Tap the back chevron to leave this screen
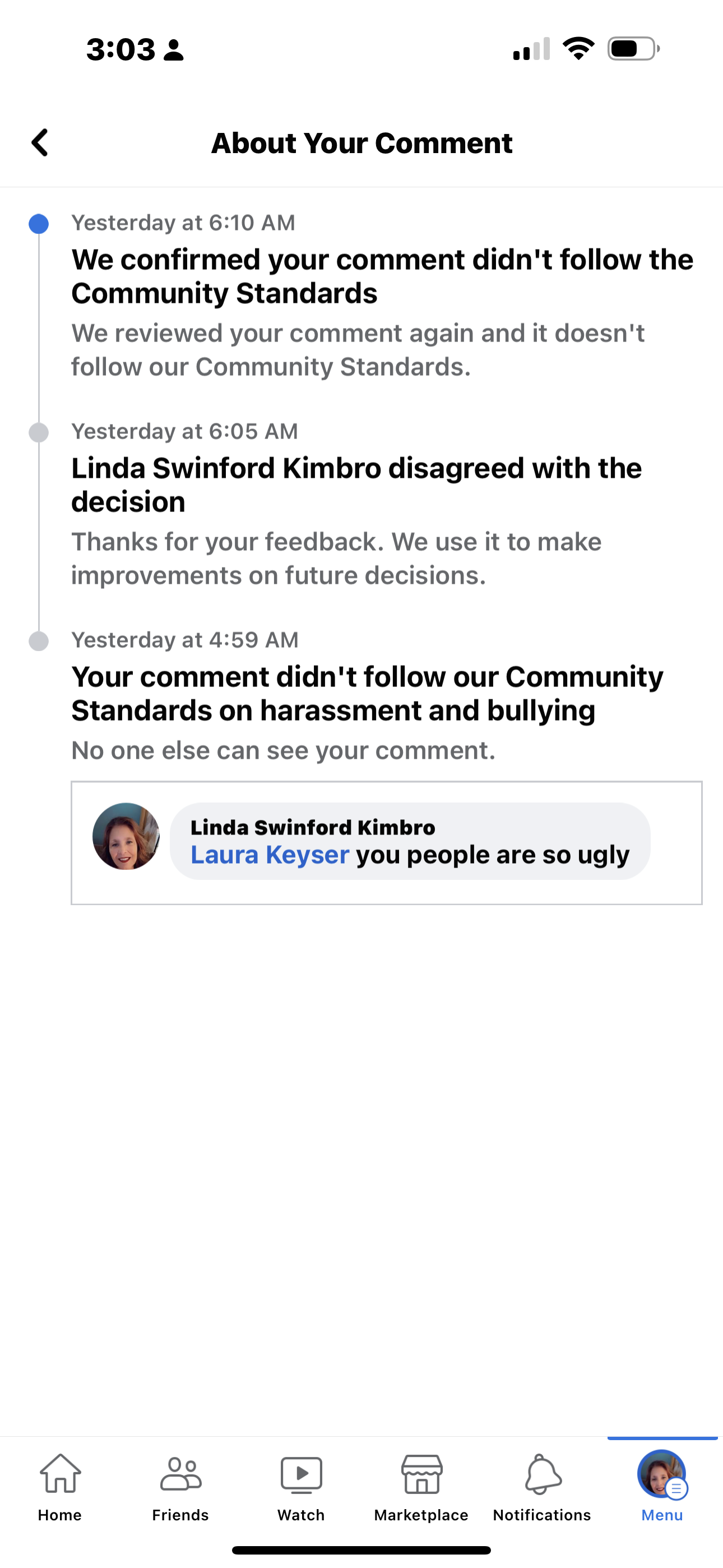This screenshot has height=1568, width=723. [40, 143]
